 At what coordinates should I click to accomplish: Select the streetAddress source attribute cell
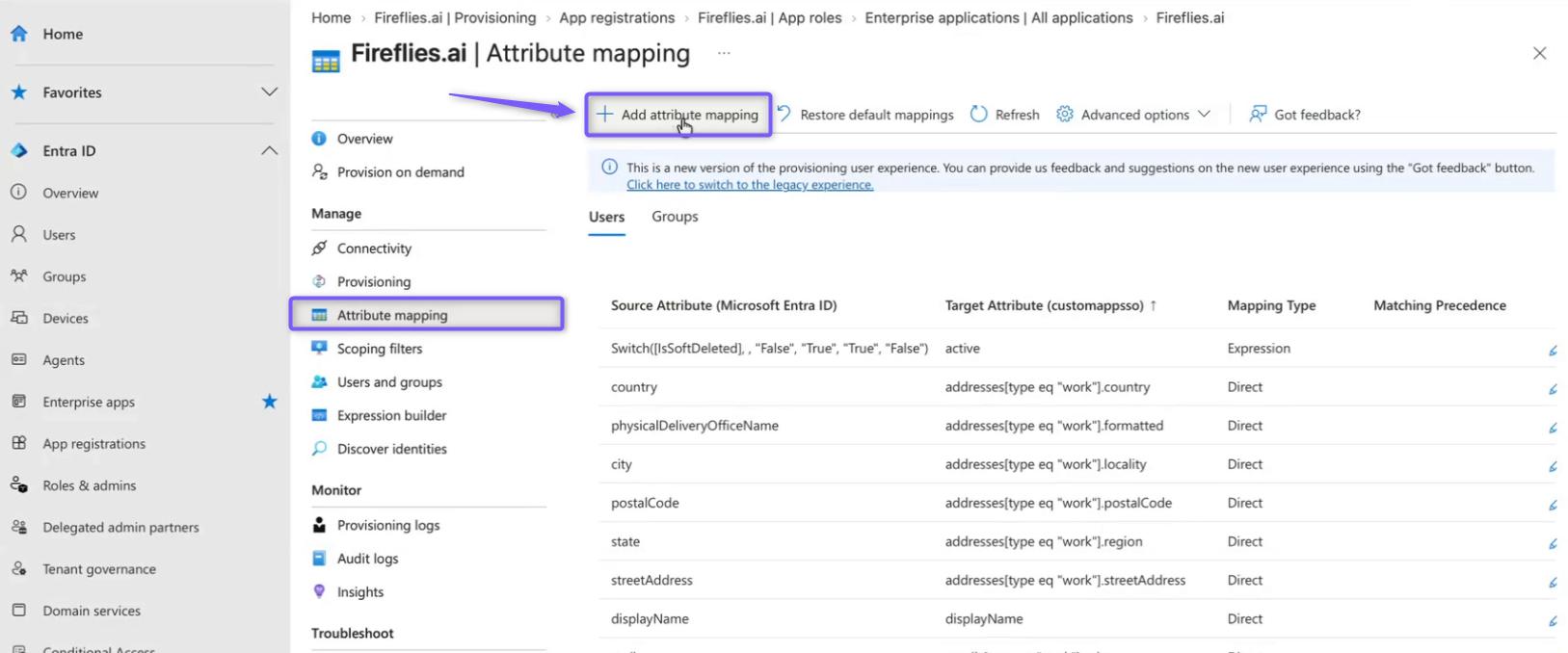coord(651,580)
